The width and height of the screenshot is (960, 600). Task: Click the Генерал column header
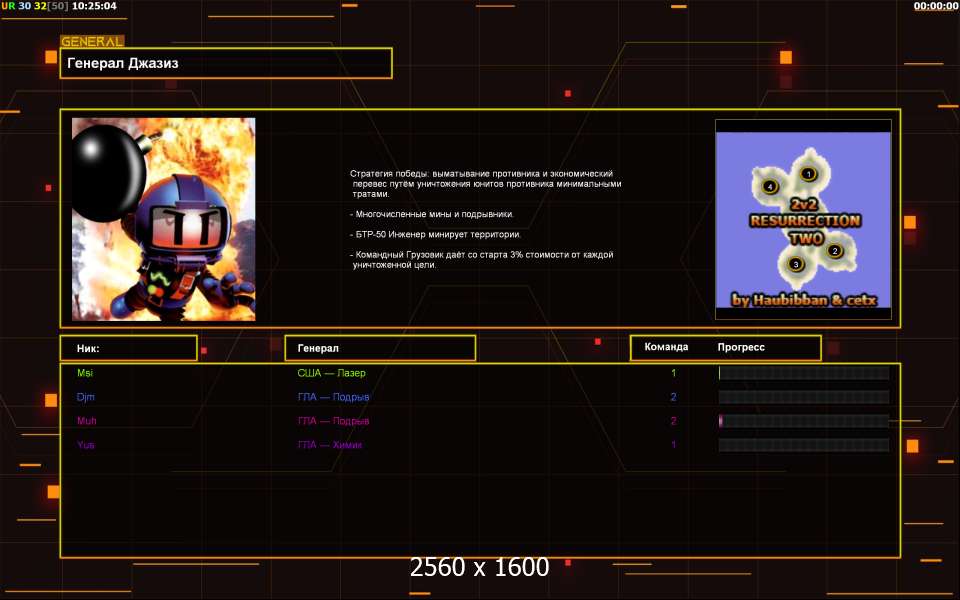click(x=380, y=348)
